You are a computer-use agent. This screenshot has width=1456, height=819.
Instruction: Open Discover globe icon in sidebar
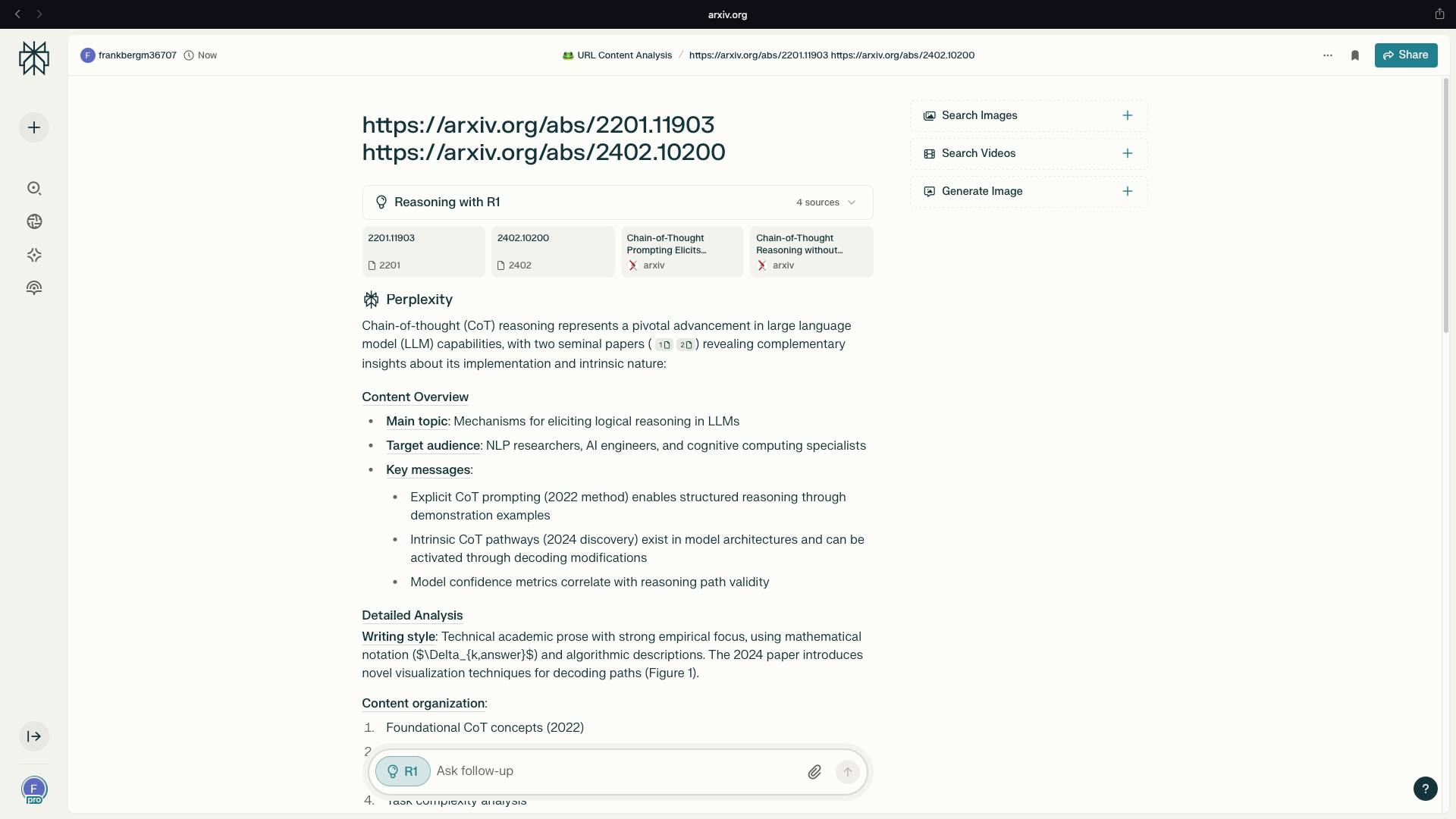[34, 221]
